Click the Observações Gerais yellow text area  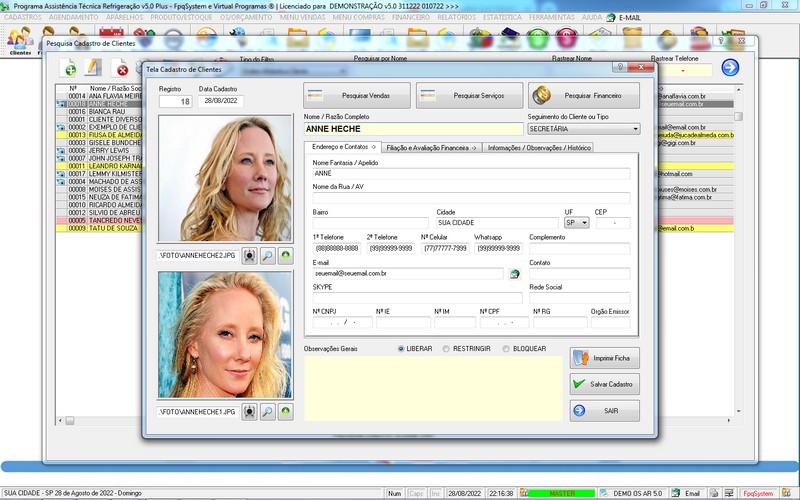pos(433,389)
